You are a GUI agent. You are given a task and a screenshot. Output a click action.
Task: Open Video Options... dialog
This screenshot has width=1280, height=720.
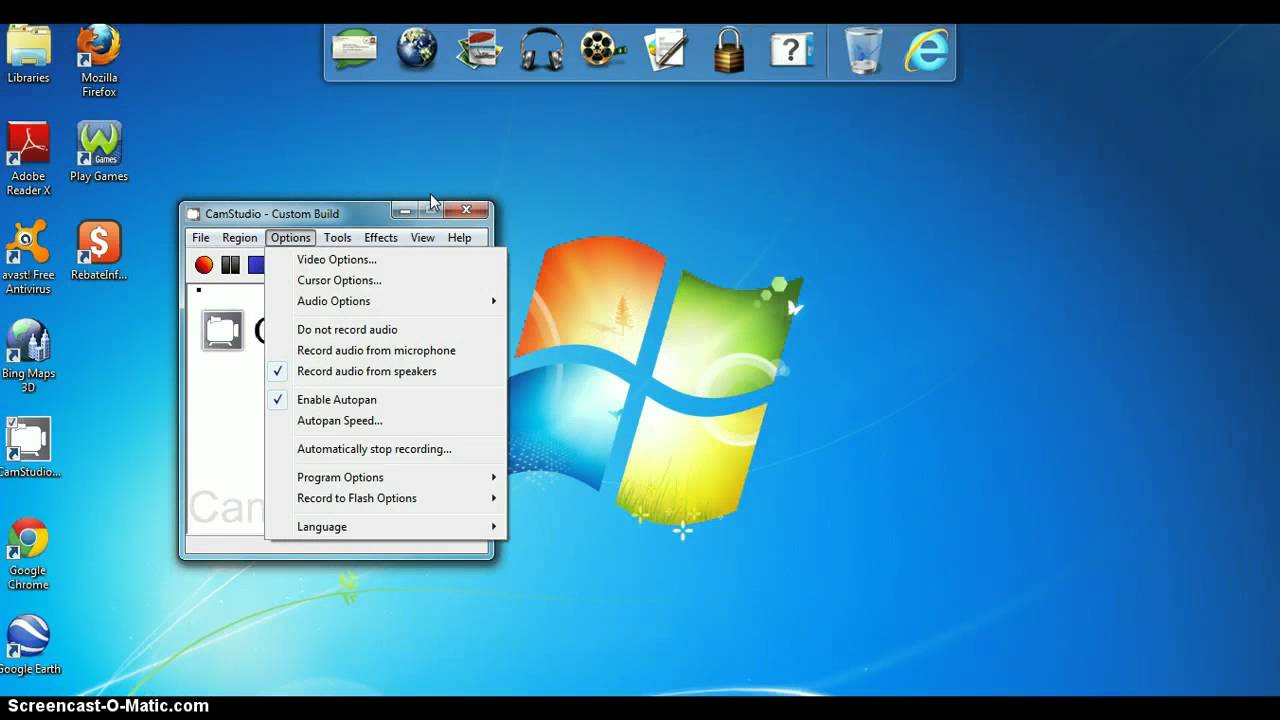pos(386,259)
